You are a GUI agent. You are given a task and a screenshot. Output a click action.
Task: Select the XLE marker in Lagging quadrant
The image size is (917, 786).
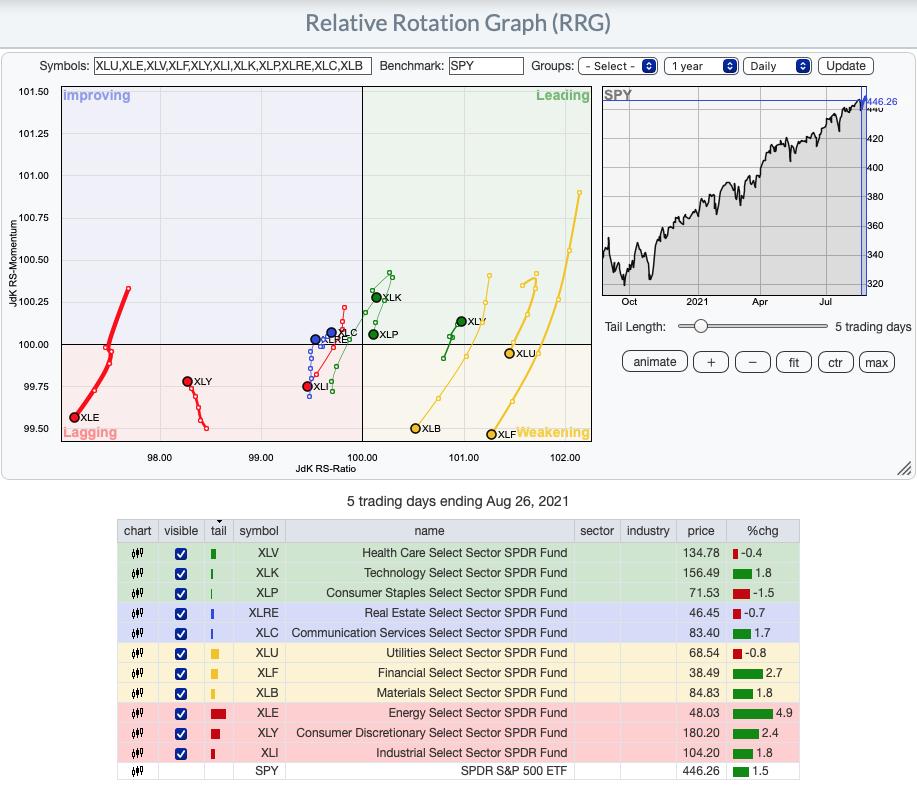74,418
